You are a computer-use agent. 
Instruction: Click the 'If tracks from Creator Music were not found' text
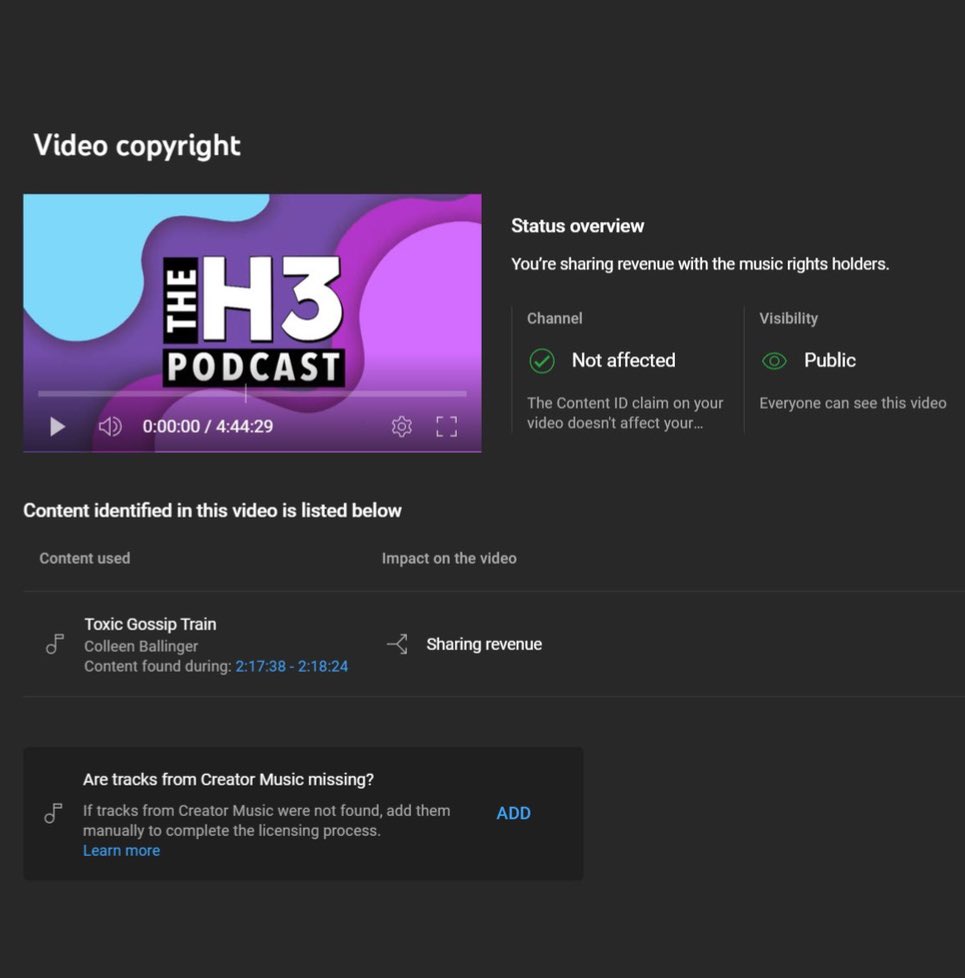click(266, 821)
